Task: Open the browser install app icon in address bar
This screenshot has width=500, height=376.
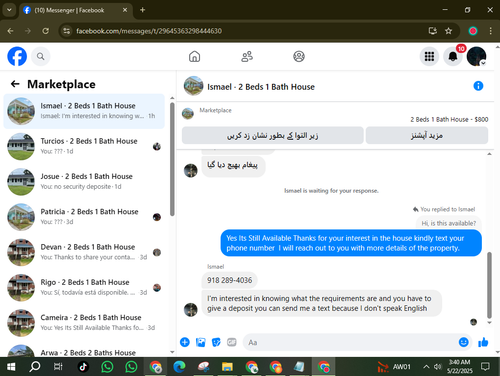Action: pyautogui.click(x=433, y=31)
